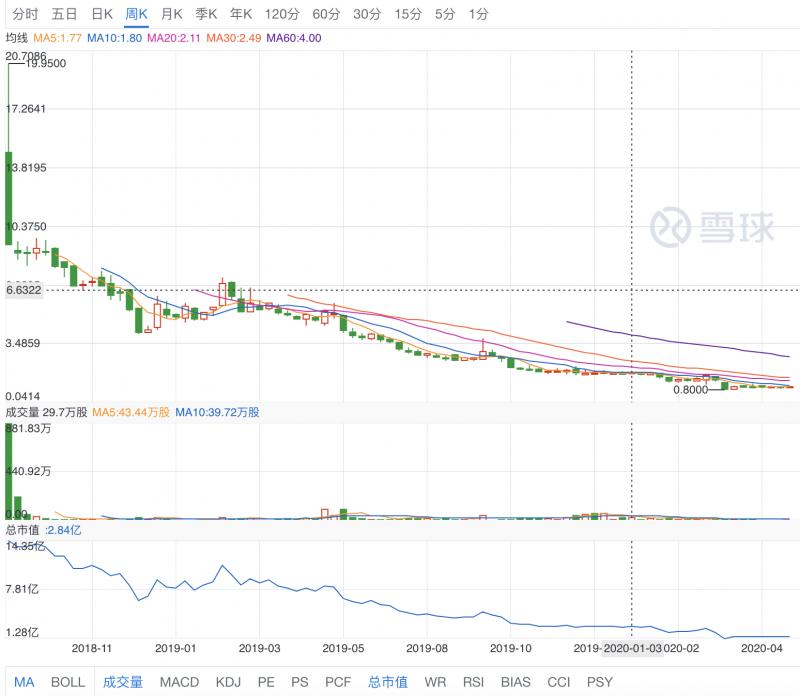Click the MA30:2.49 legend value
This screenshot has width=800, height=696.
pyautogui.click(x=234, y=38)
